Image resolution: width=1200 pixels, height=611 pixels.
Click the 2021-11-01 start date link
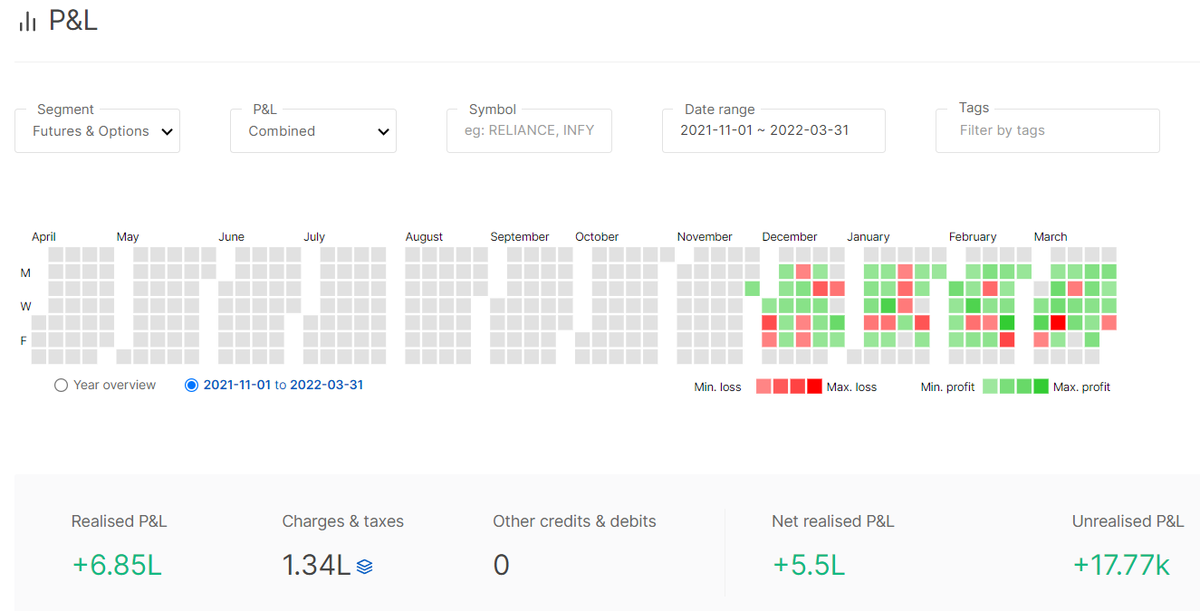click(237, 385)
